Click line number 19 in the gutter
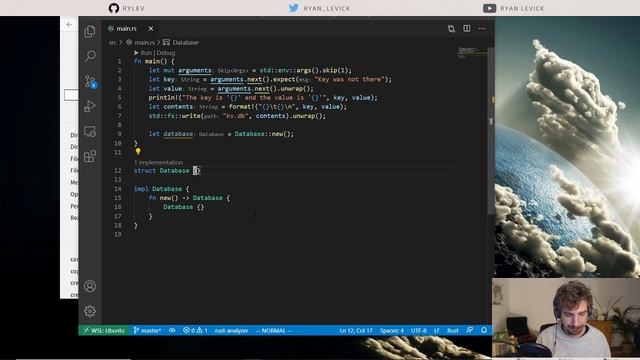This screenshot has width=640, height=360. 118,234
